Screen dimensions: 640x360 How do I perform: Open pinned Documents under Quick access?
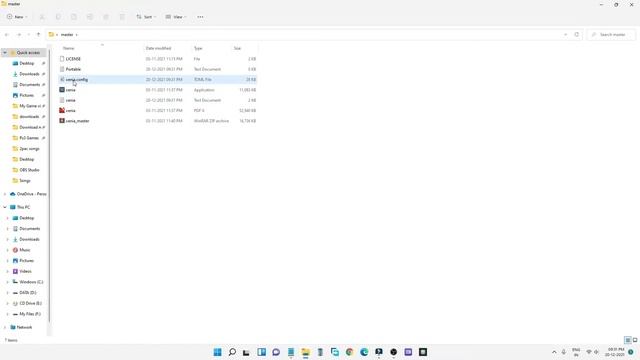tap(29, 84)
